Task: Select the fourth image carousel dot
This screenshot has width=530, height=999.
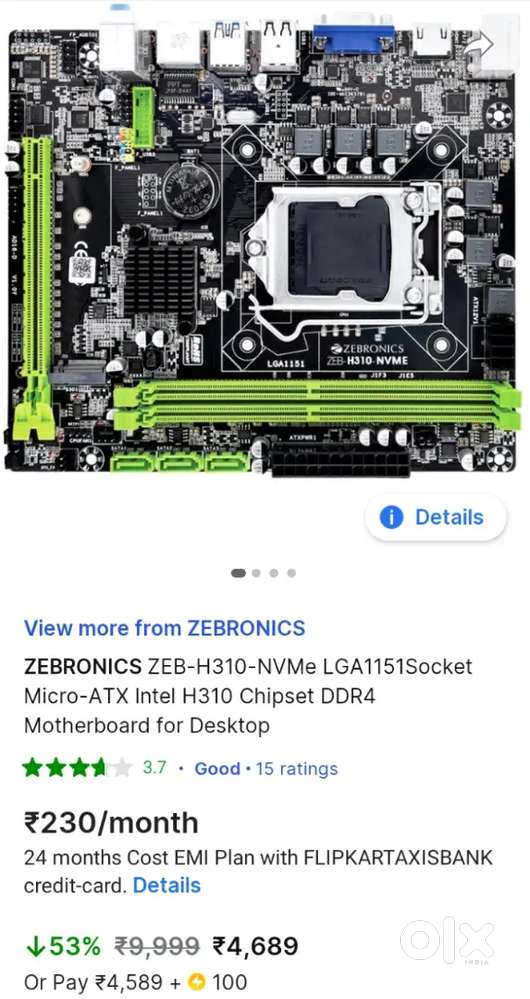Action: [x=291, y=573]
